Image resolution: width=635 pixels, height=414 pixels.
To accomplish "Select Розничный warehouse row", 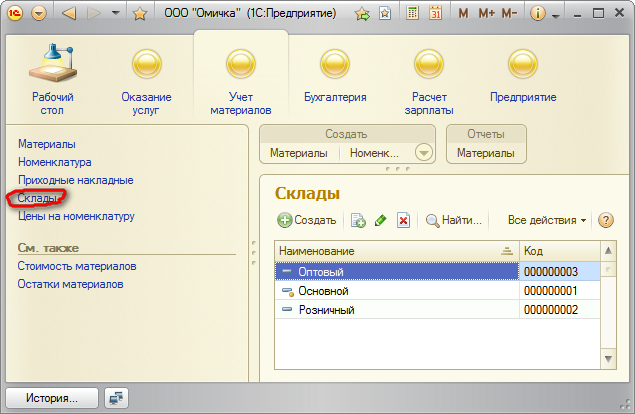I will (437, 309).
